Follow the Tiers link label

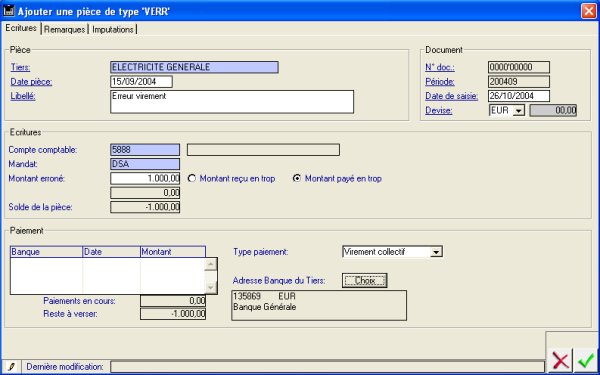(x=20, y=67)
